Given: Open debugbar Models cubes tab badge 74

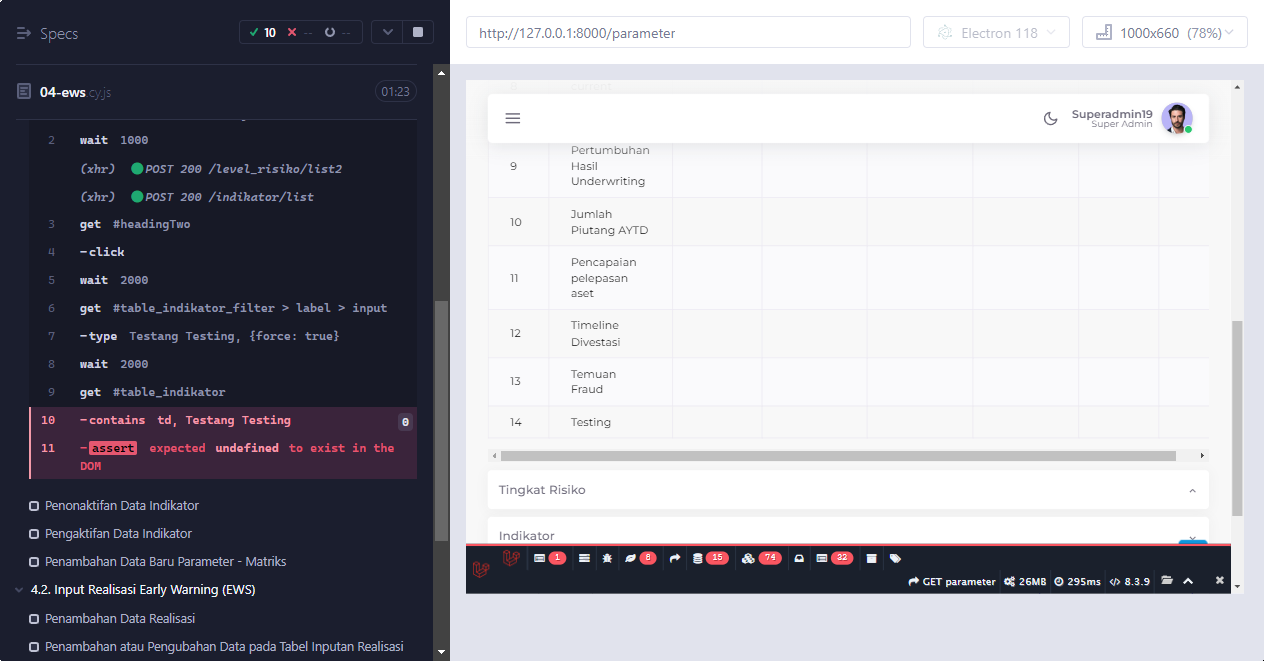Looking at the screenshot, I should (761, 558).
